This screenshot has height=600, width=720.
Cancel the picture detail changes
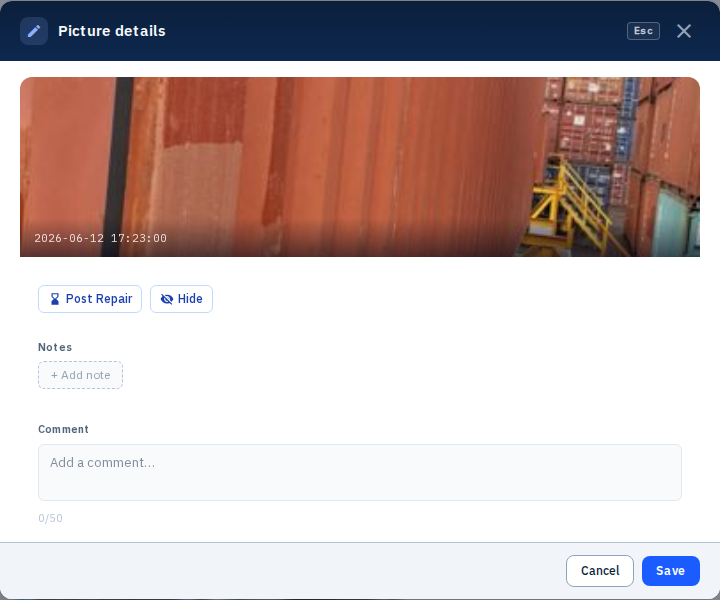pyautogui.click(x=600, y=571)
